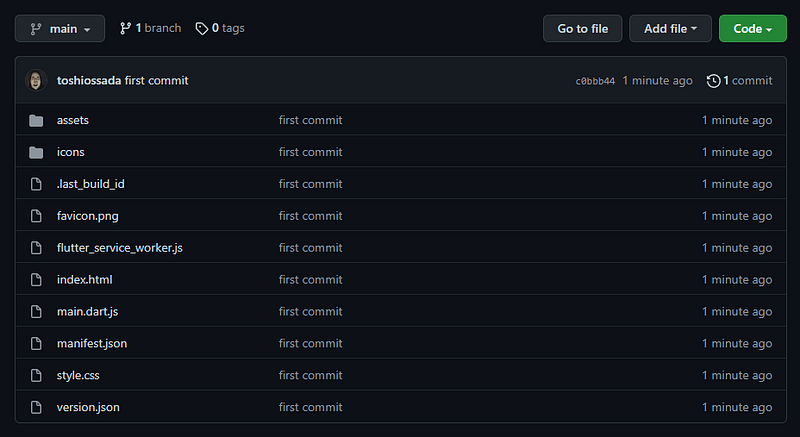Open the green Code dropdown

753,29
